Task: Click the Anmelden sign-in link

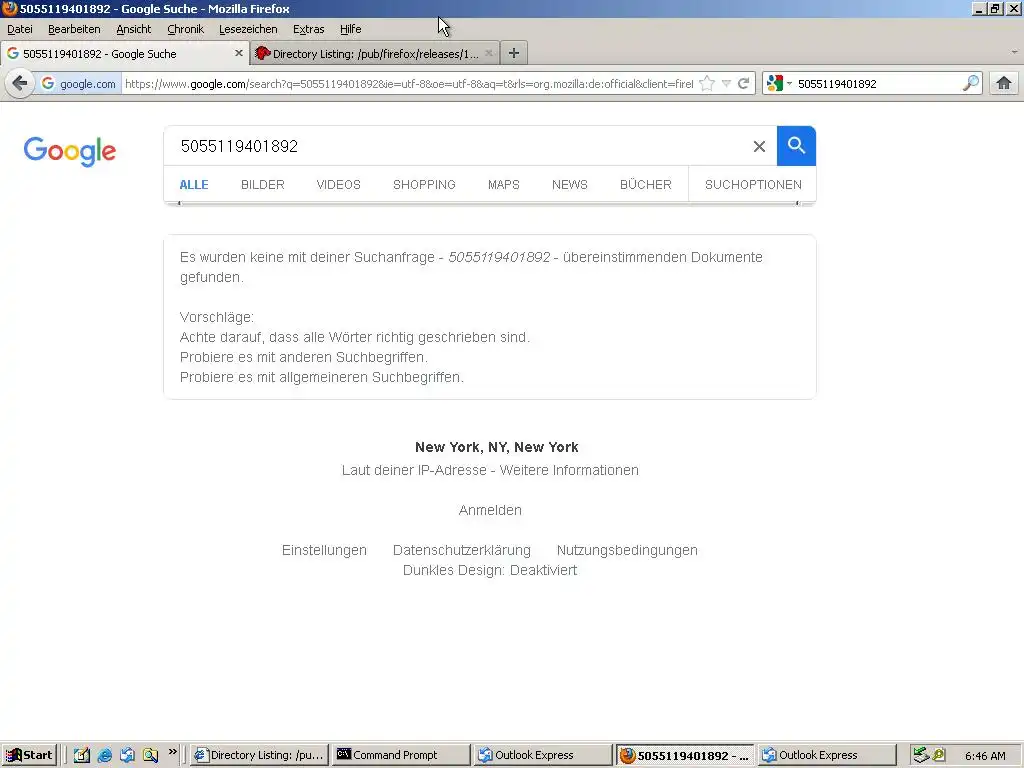Action: point(490,510)
